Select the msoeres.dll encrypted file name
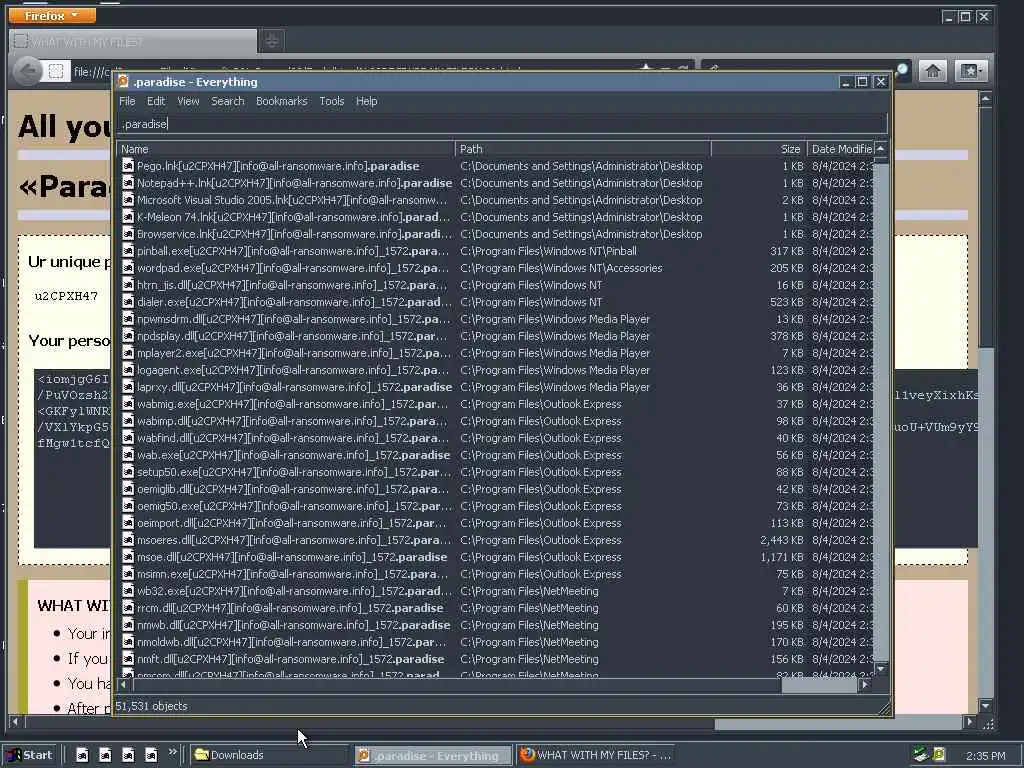This screenshot has width=1024, height=768. 294,540
